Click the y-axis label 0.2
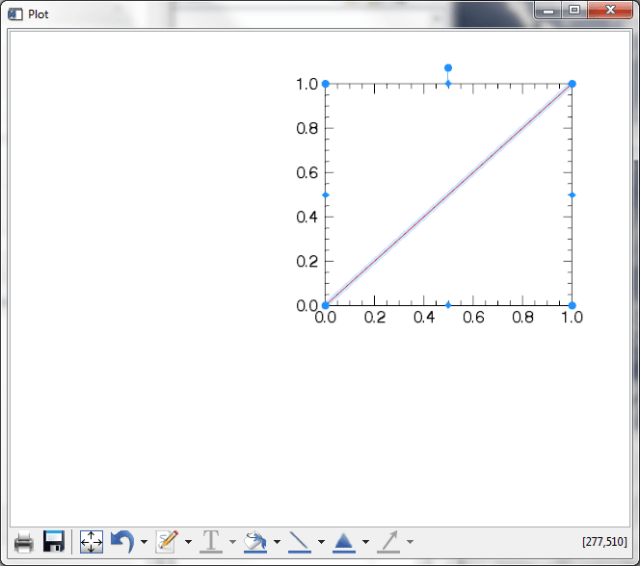Image resolution: width=640 pixels, height=566 pixels. point(307,261)
